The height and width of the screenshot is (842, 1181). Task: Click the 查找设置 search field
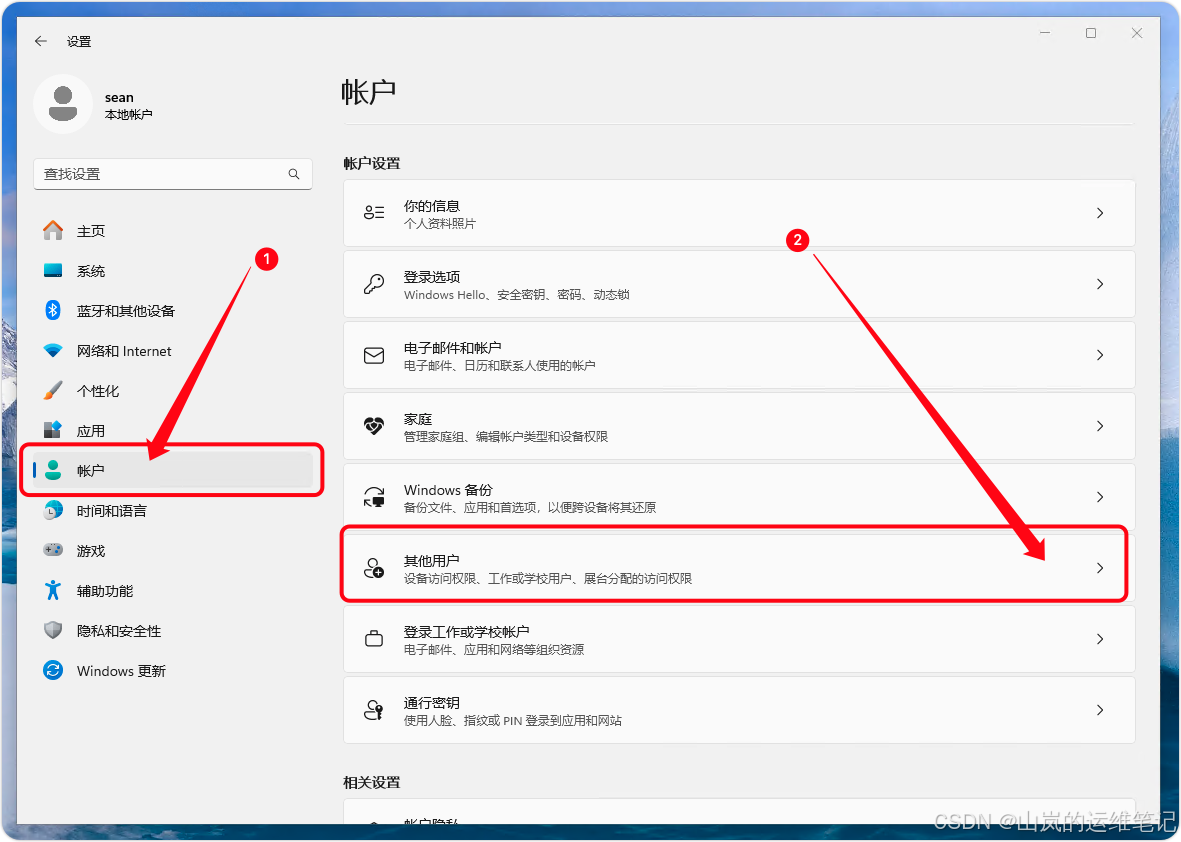(x=172, y=174)
